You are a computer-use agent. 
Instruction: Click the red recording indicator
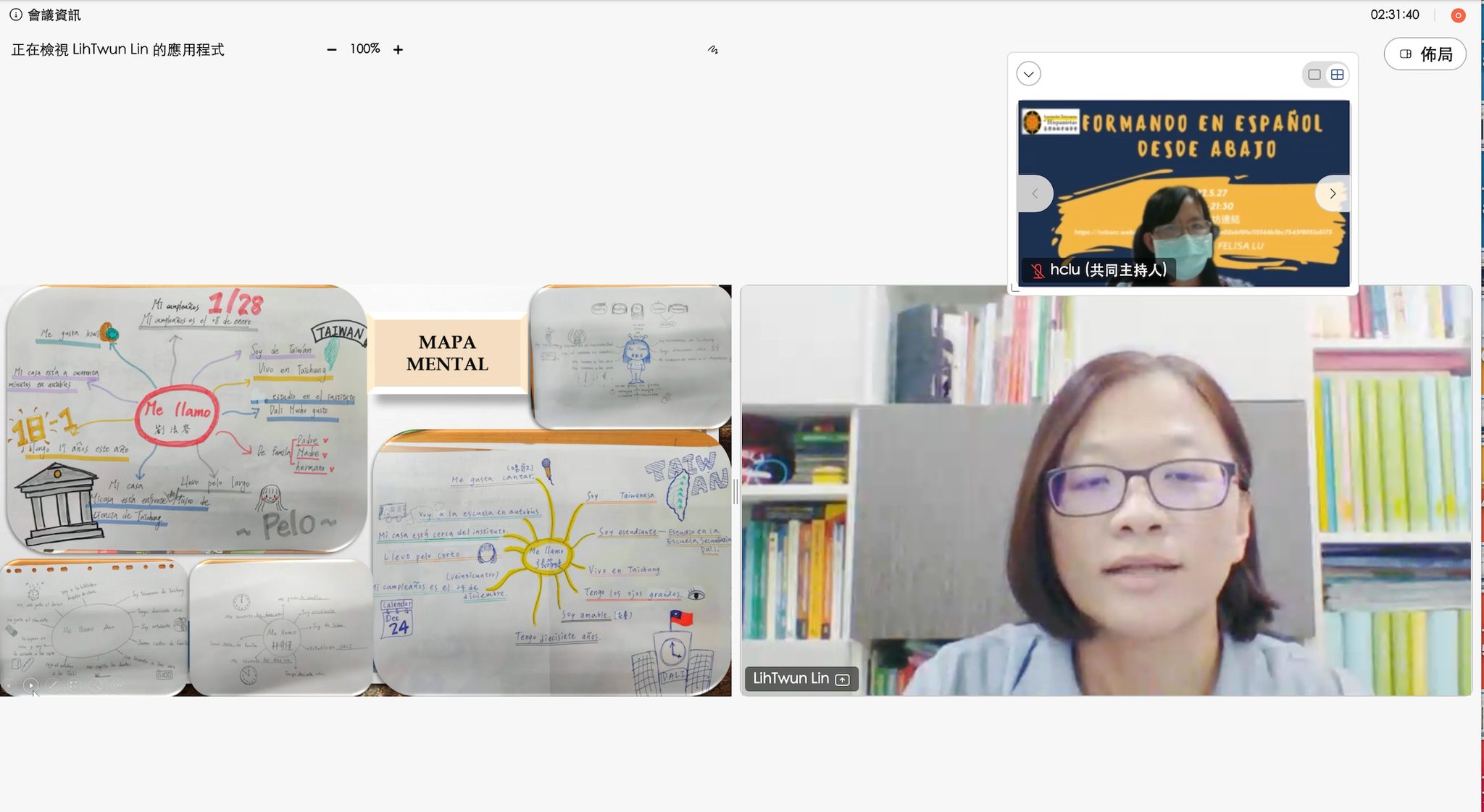tap(1459, 15)
